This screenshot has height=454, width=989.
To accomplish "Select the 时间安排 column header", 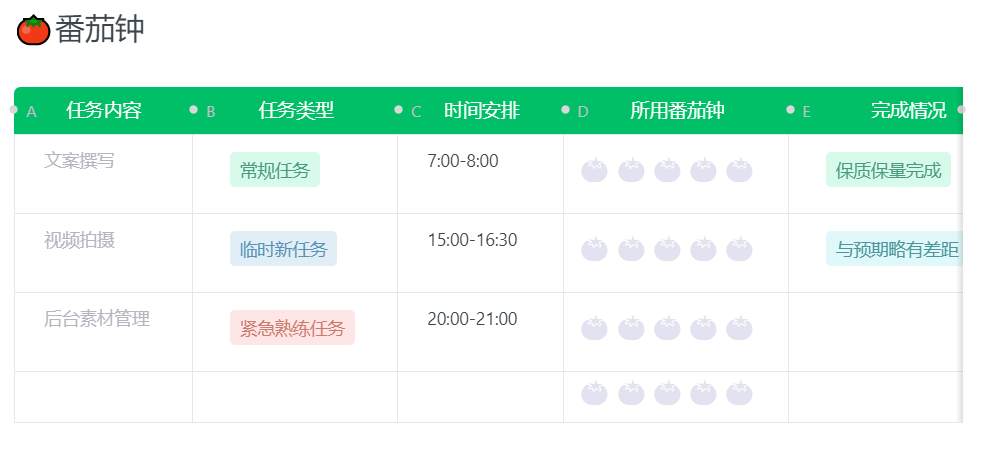I will [x=481, y=111].
